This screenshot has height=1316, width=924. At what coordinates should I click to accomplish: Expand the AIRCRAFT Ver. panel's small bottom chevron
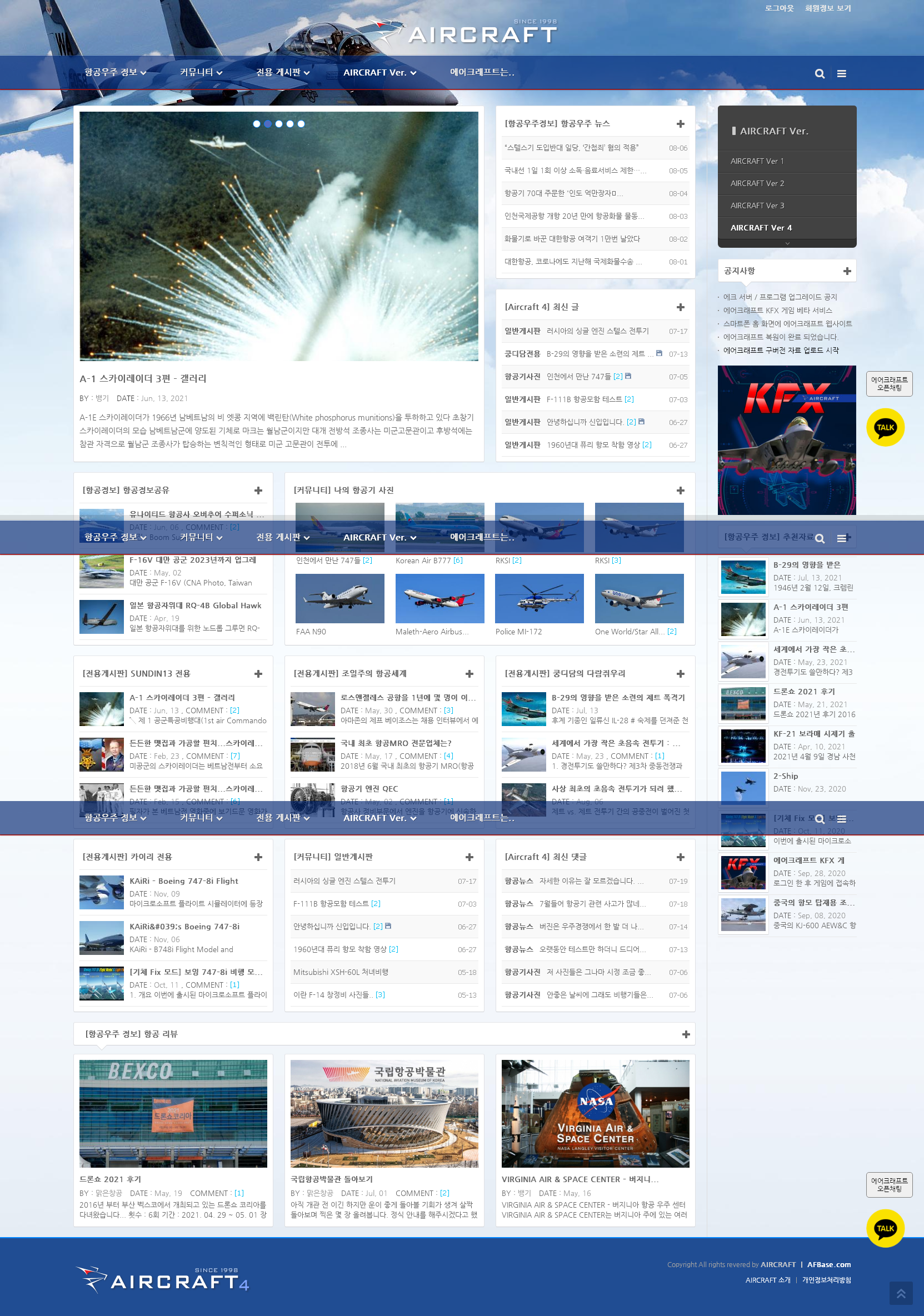787,244
